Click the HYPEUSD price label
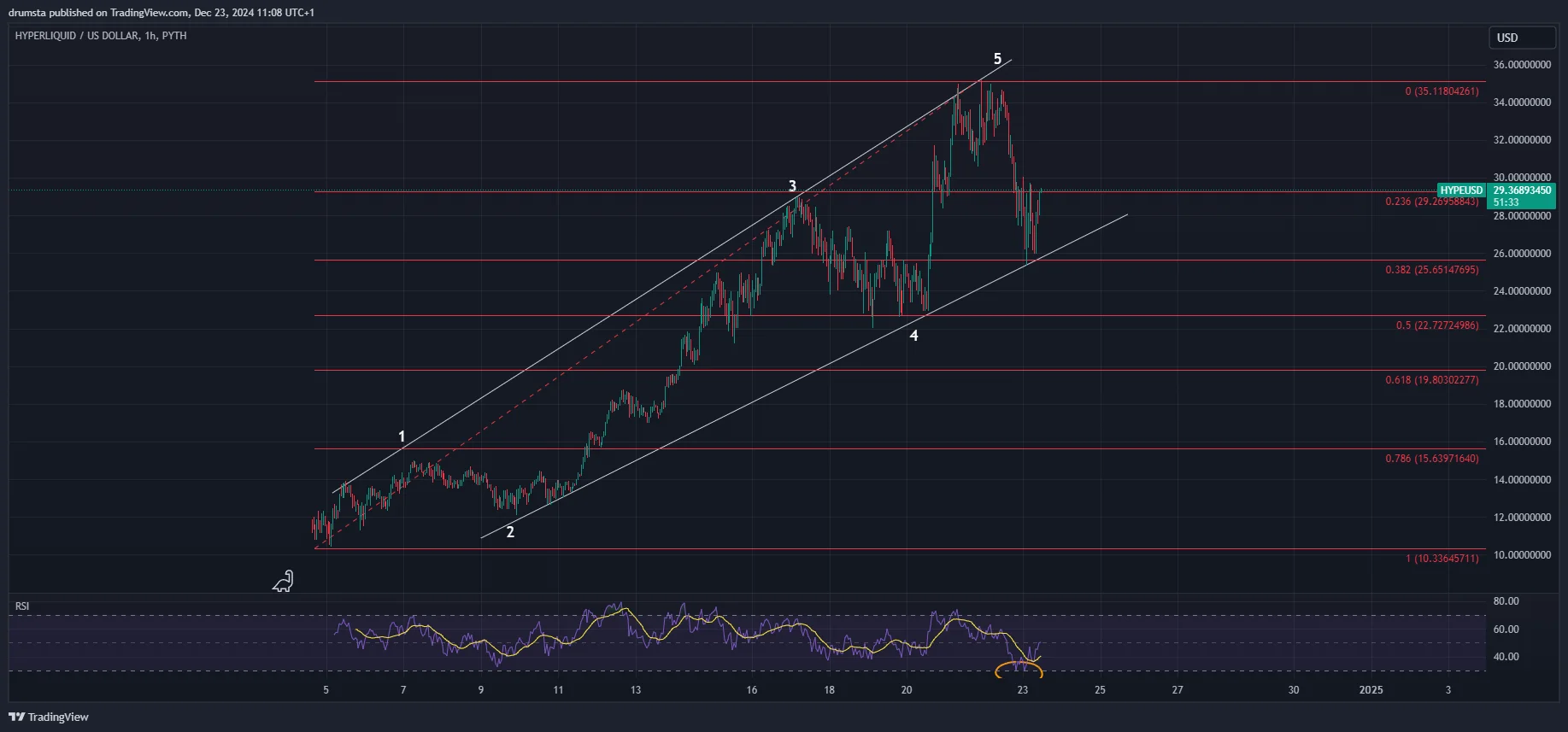 point(1461,190)
